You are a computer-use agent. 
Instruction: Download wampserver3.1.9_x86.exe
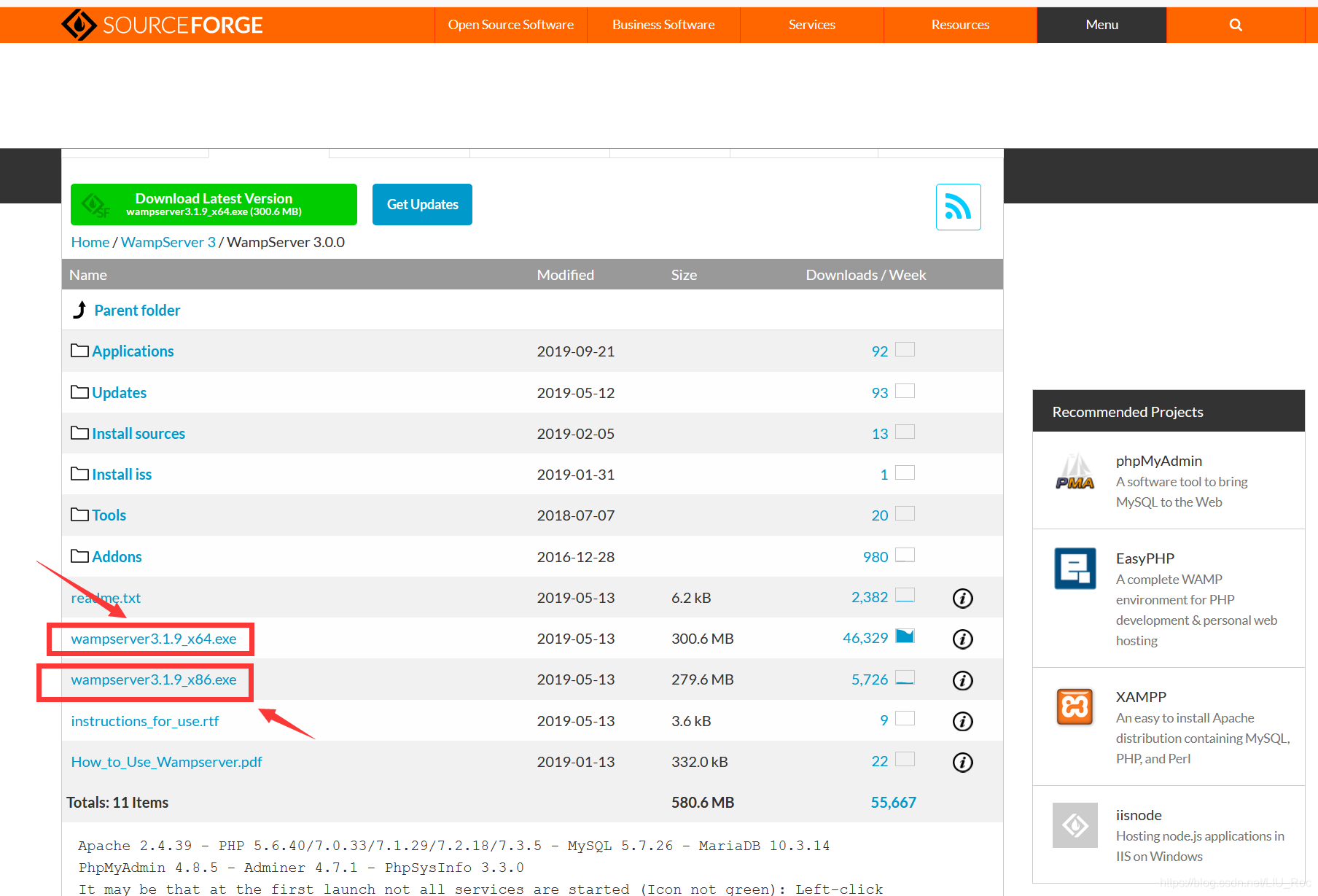click(154, 679)
